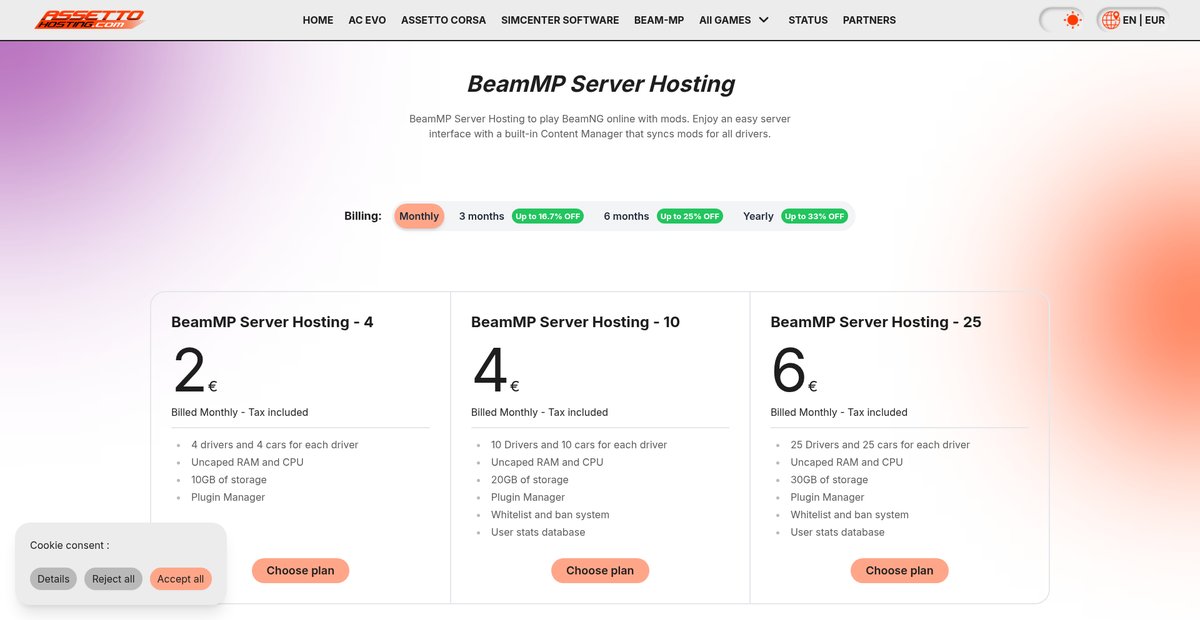Click '10GB of storage' feature text

point(228,480)
